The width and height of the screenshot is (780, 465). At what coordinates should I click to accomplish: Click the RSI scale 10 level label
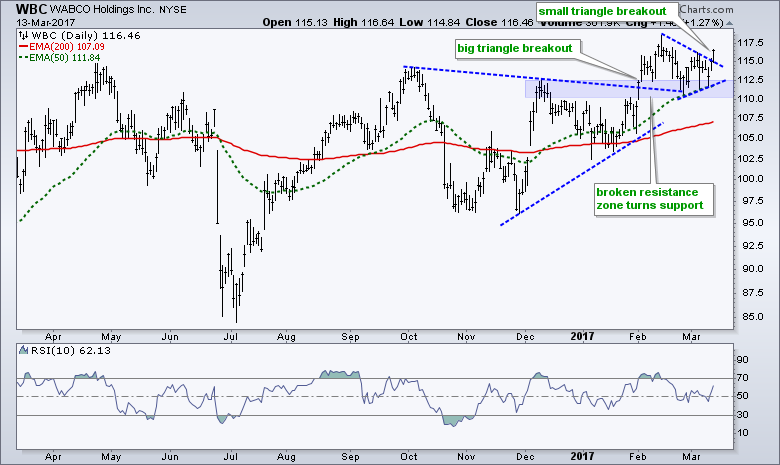(x=742, y=433)
